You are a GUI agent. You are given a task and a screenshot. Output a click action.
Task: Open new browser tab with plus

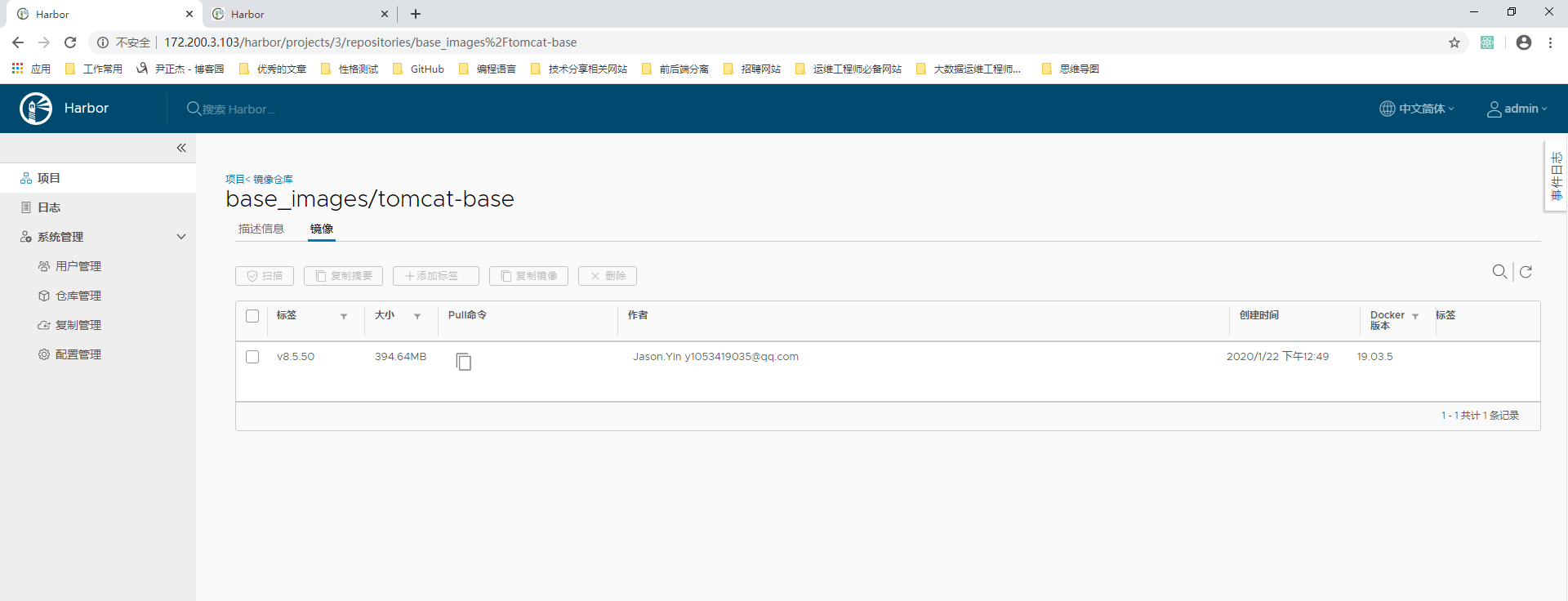tap(416, 14)
